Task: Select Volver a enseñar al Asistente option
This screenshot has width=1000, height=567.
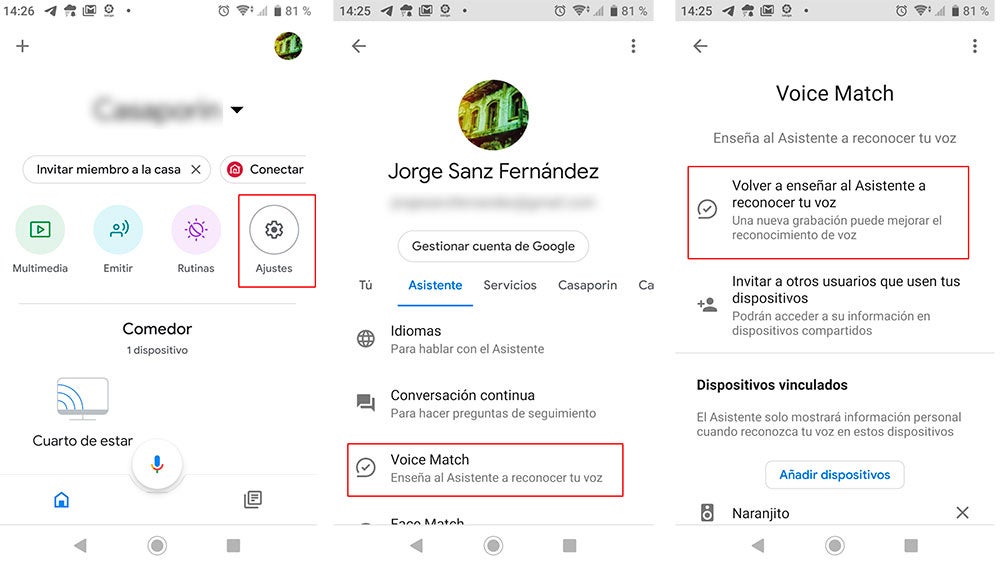Action: click(x=828, y=212)
